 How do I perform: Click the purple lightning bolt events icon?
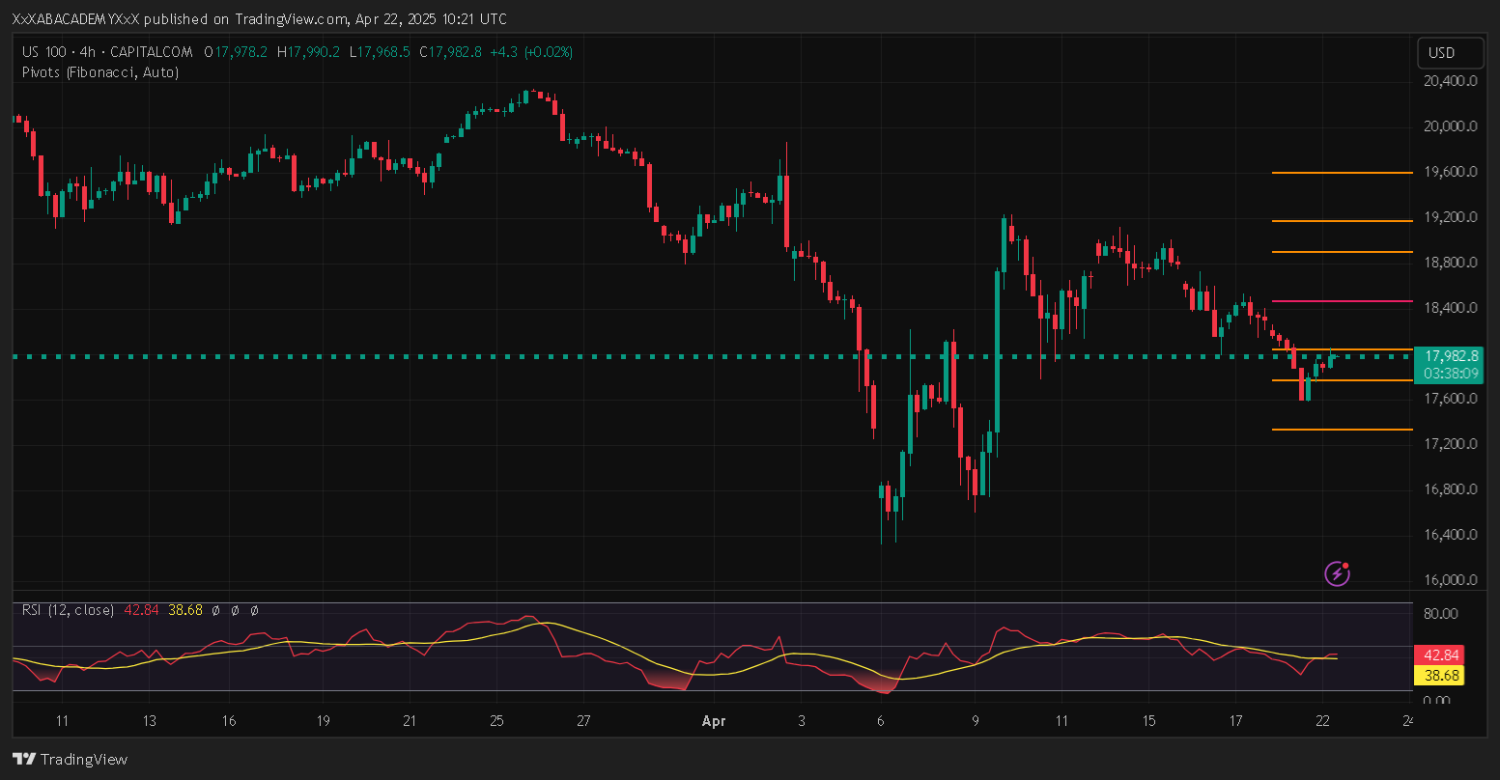coord(1338,573)
